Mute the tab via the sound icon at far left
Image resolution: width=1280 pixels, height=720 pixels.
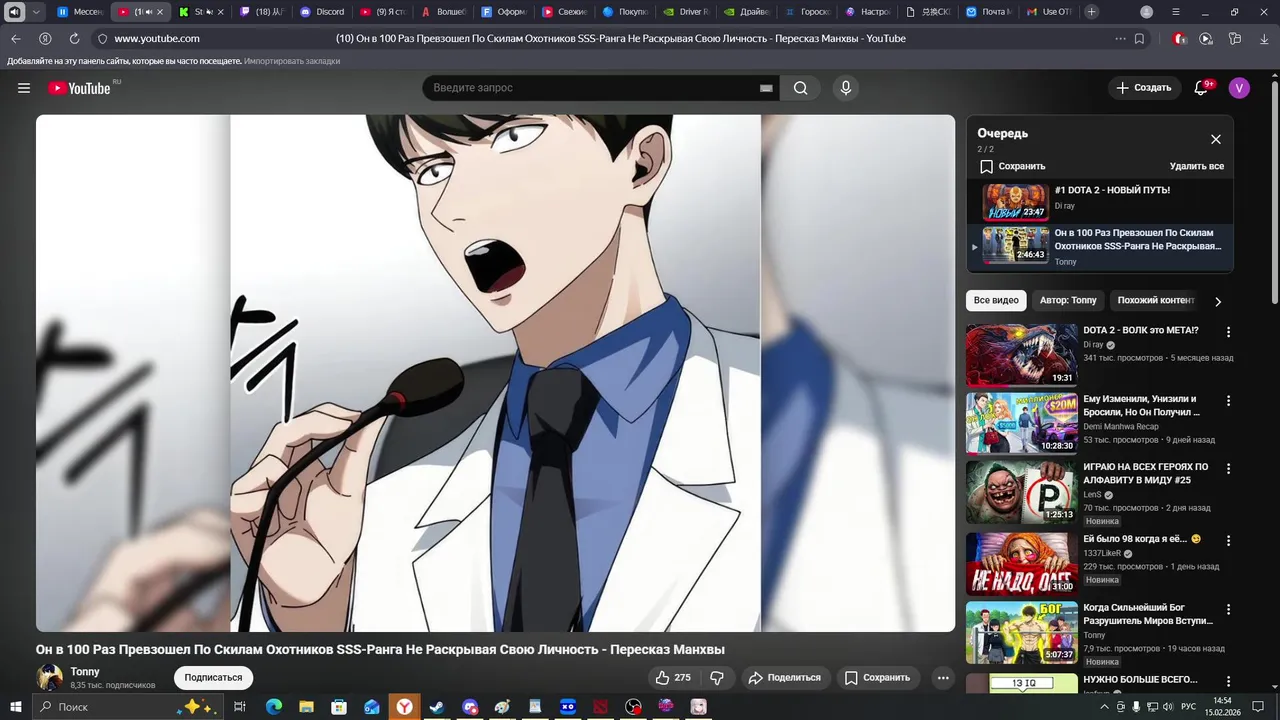[14, 12]
